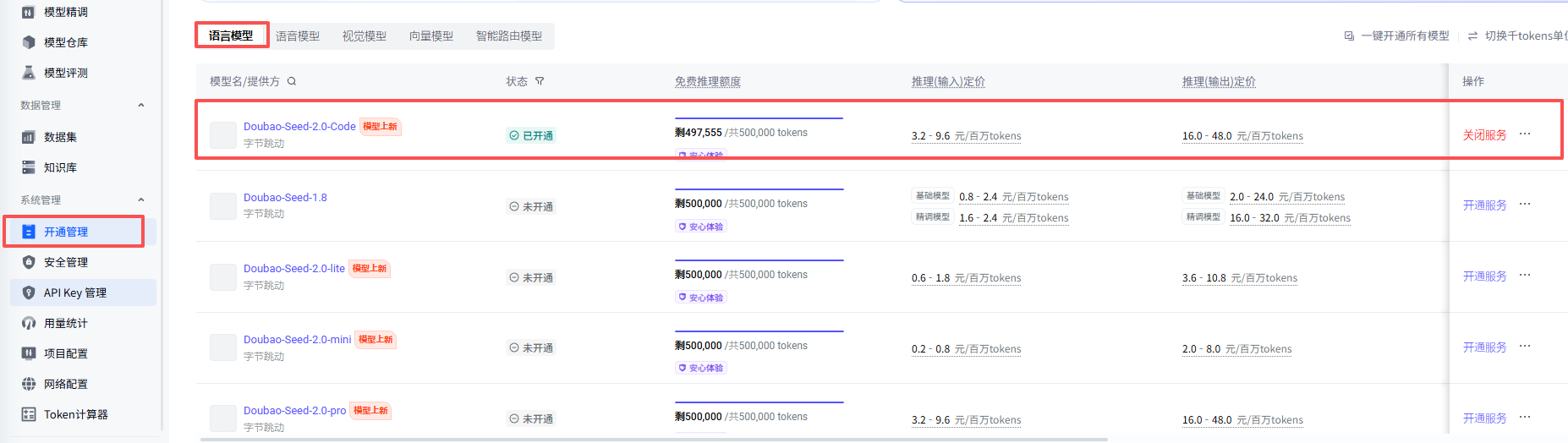Open the 安全管理 menu item
The image size is (1568, 443).
pyautogui.click(x=83, y=262)
